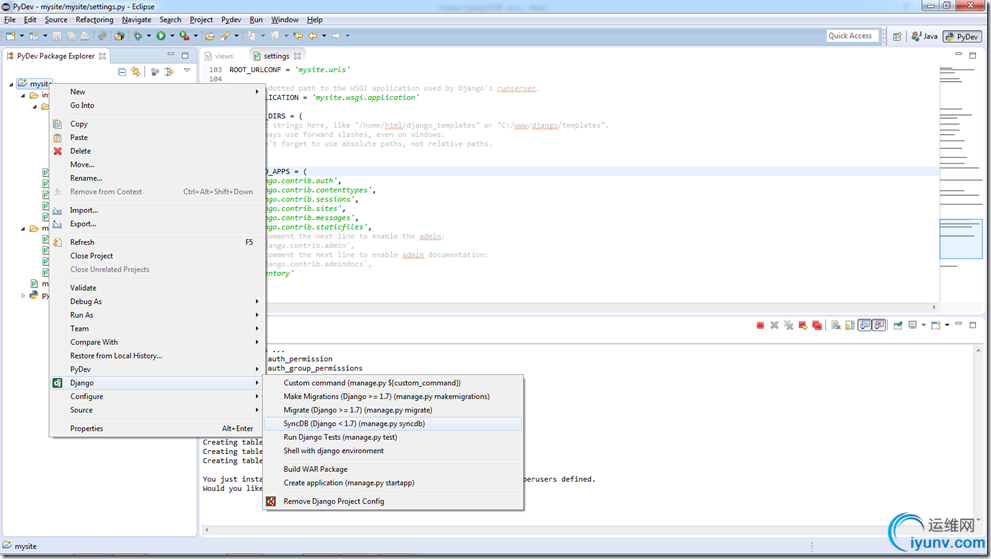Image resolution: width=991 pixels, height=559 pixels.
Task: Open the dropdown next to New icon
Action: coord(21,36)
